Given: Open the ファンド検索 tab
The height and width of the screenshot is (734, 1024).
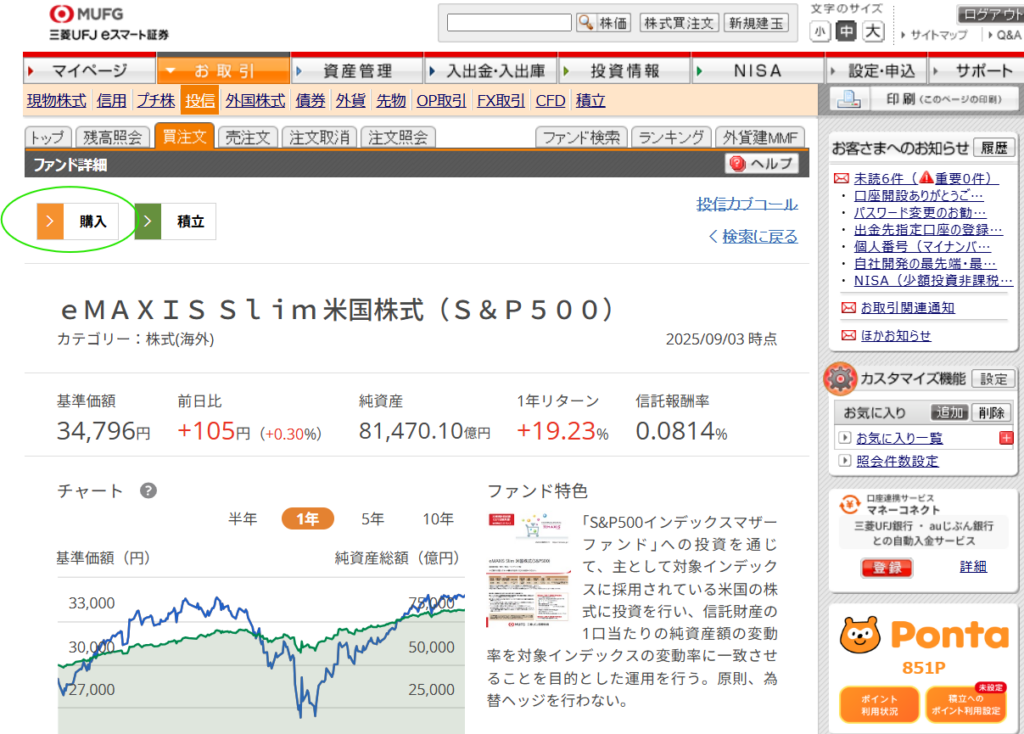Looking at the screenshot, I should (x=581, y=137).
